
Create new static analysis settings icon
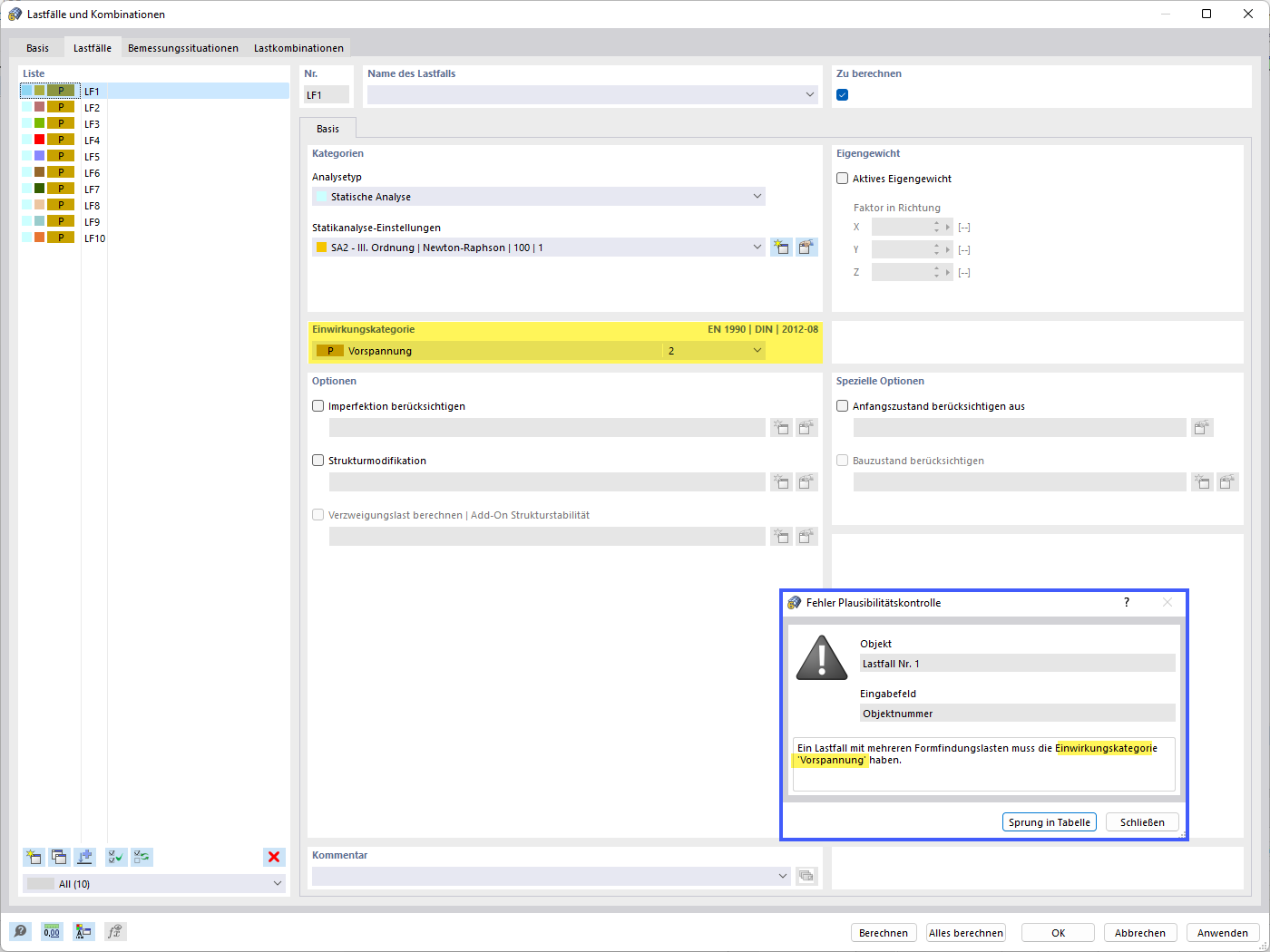pyautogui.click(x=781, y=247)
